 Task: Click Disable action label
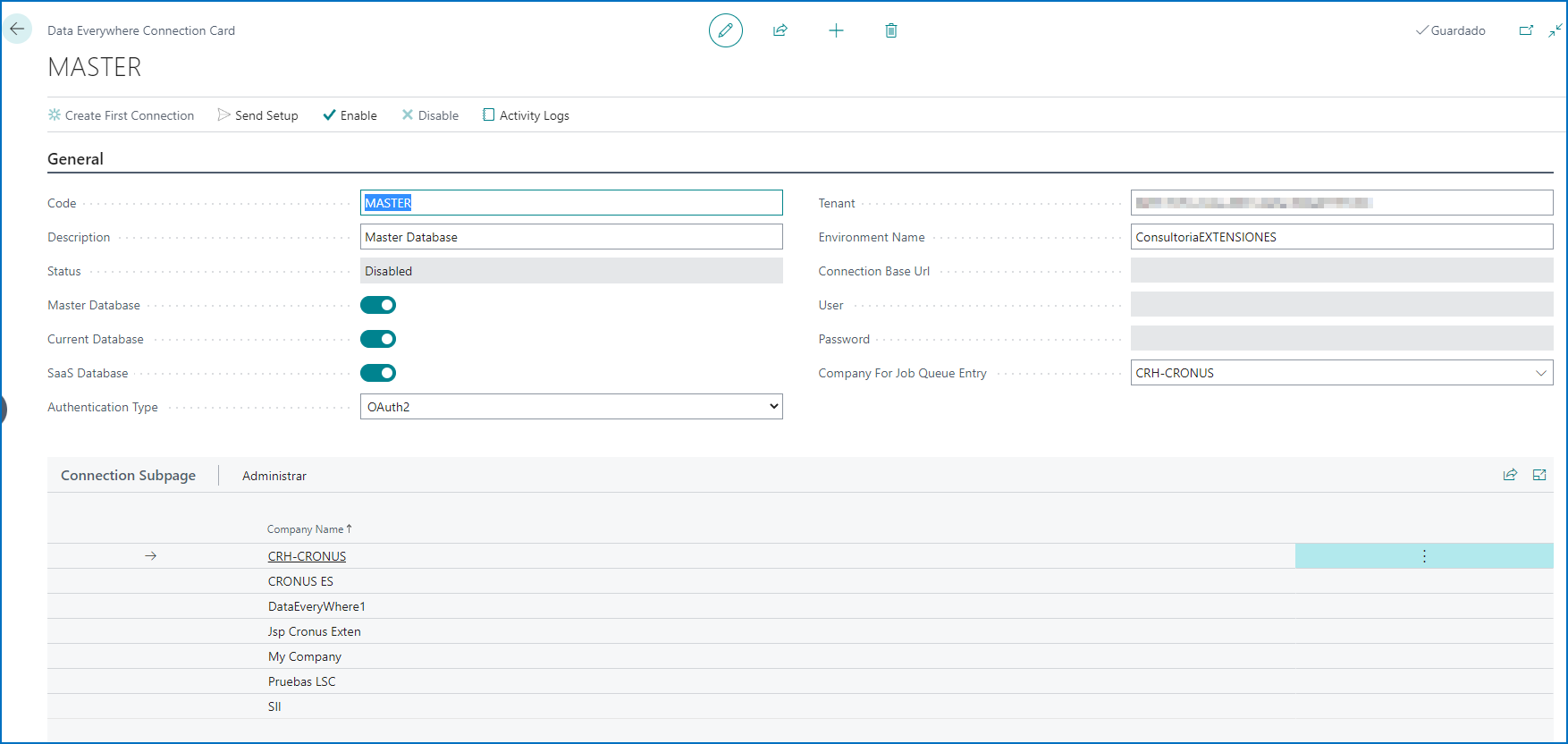(438, 115)
